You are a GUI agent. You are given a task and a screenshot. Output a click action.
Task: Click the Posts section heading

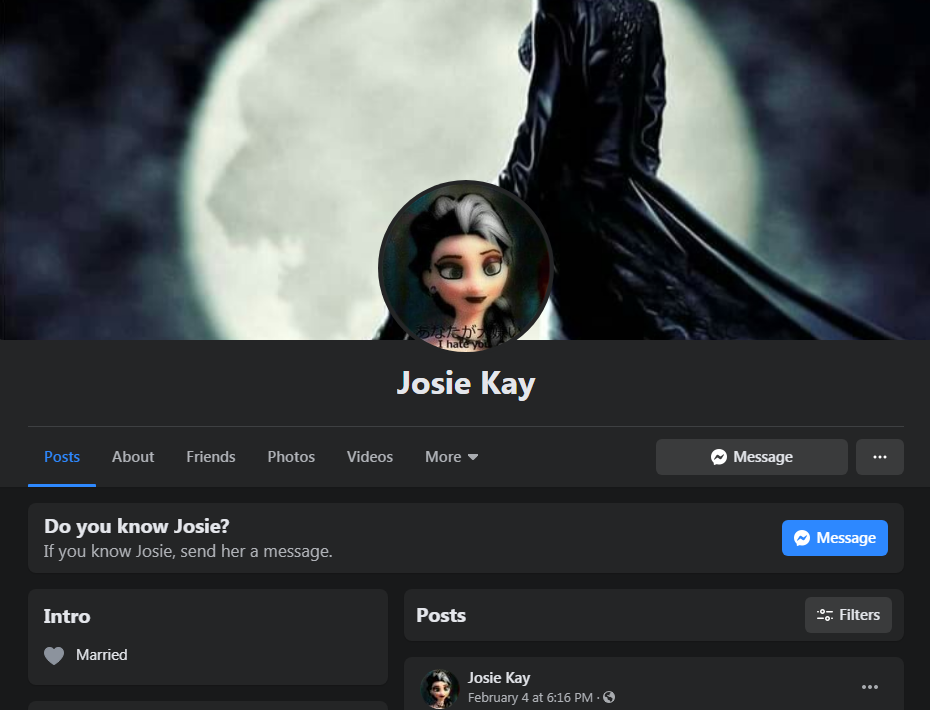click(441, 615)
